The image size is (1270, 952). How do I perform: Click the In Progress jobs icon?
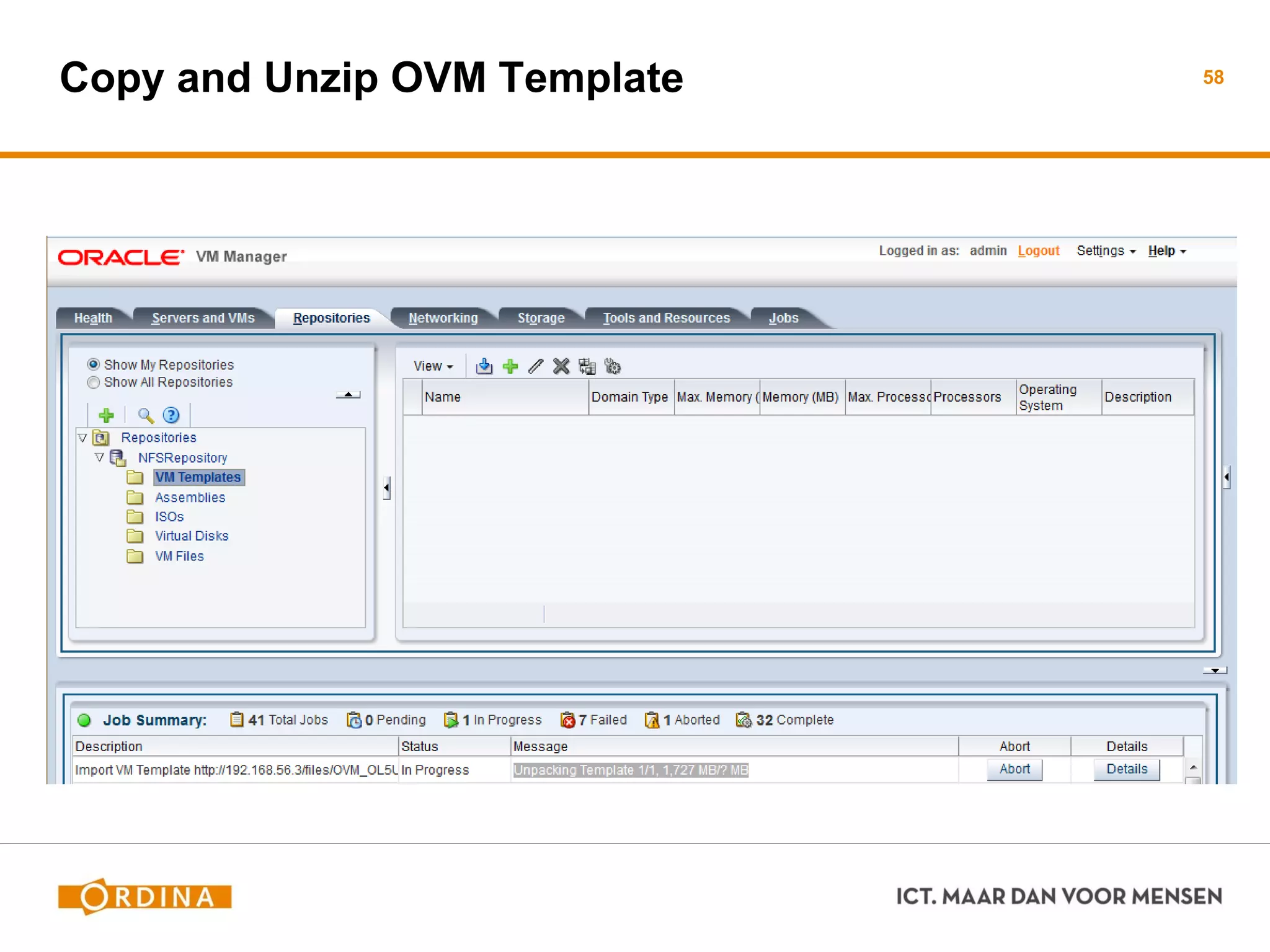pos(451,720)
